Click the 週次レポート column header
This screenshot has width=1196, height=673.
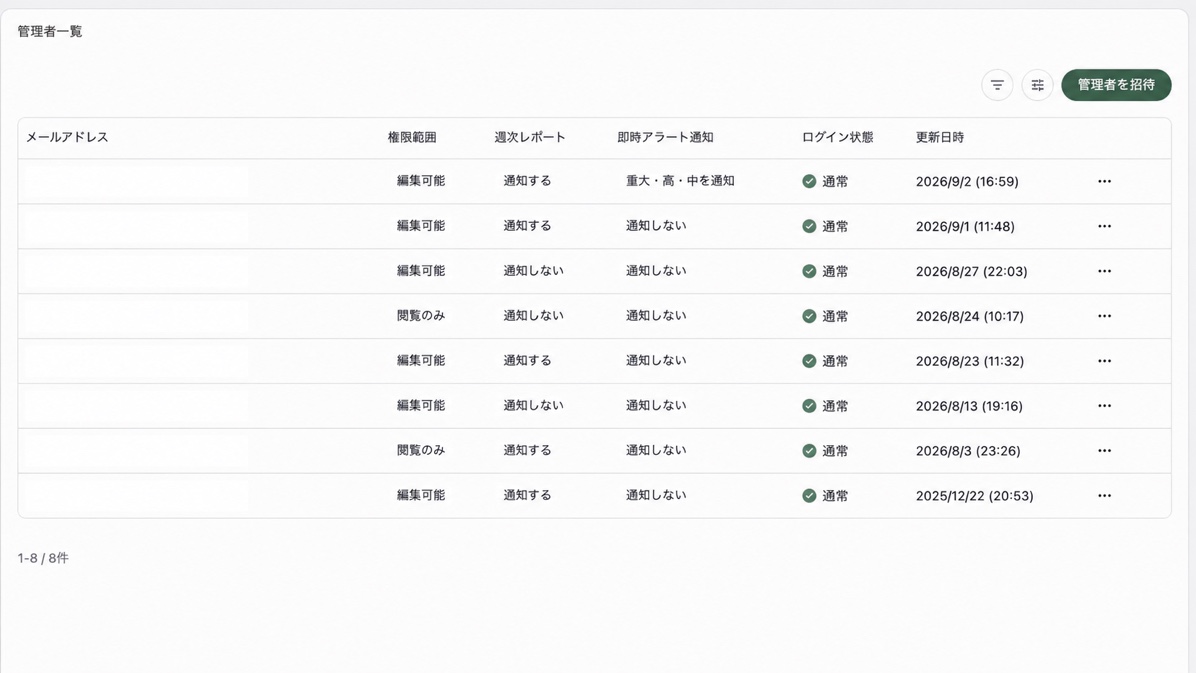(x=530, y=137)
